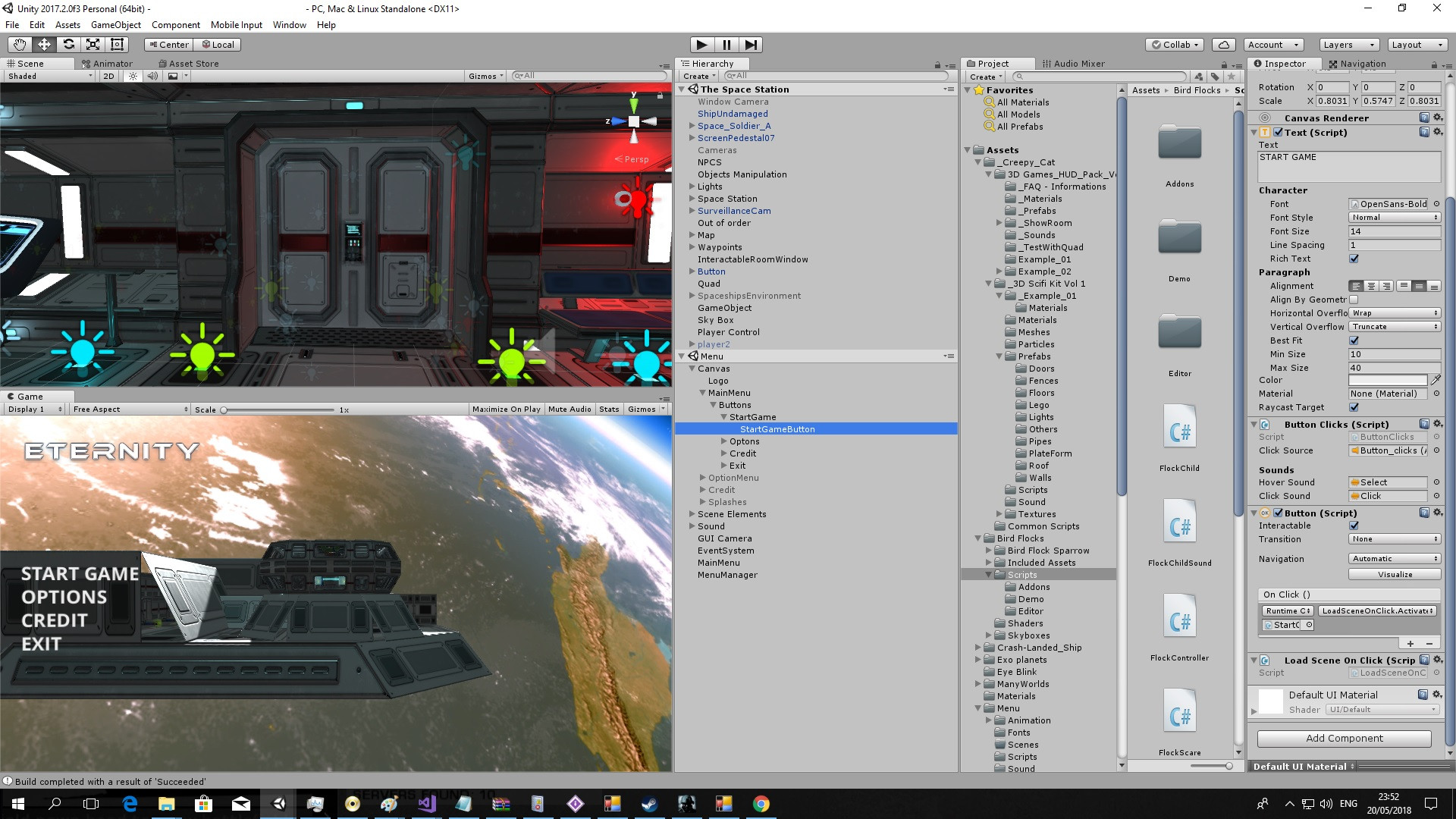Open the GameObject menu
The width and height of the screenshot is (1456, 819).
click(115, 25)
